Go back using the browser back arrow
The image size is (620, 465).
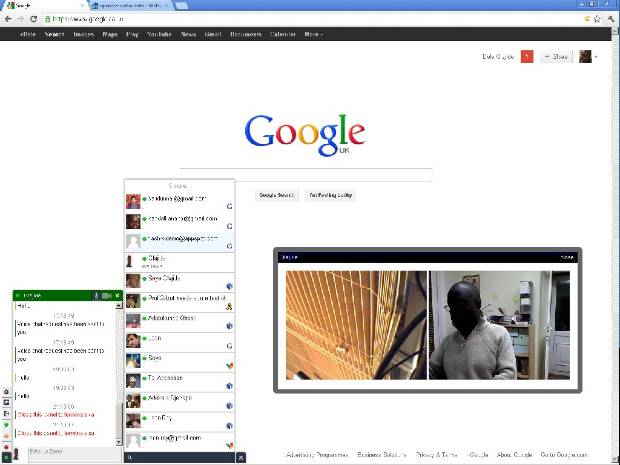8,19
